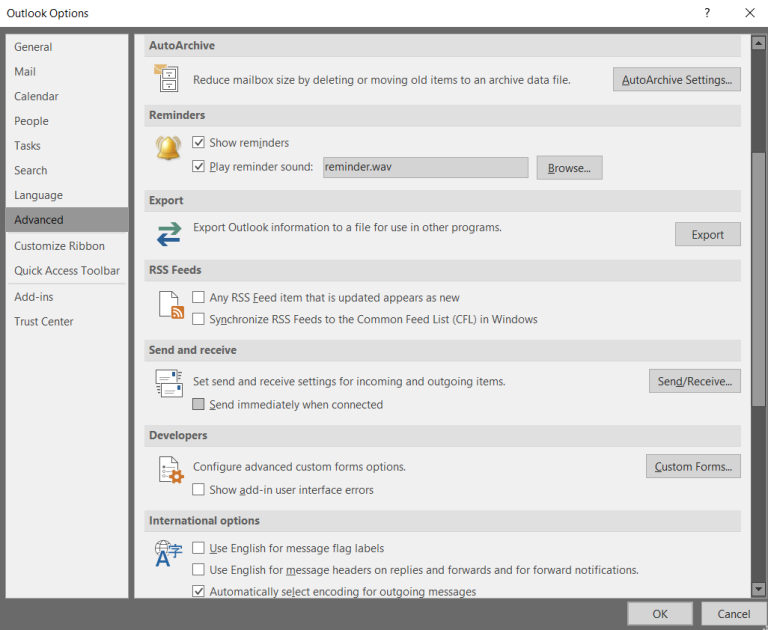The height and width of the screenshot is (630, 768).
Task: Click the reminder.wav sound file field
Action: click(425, 167)
